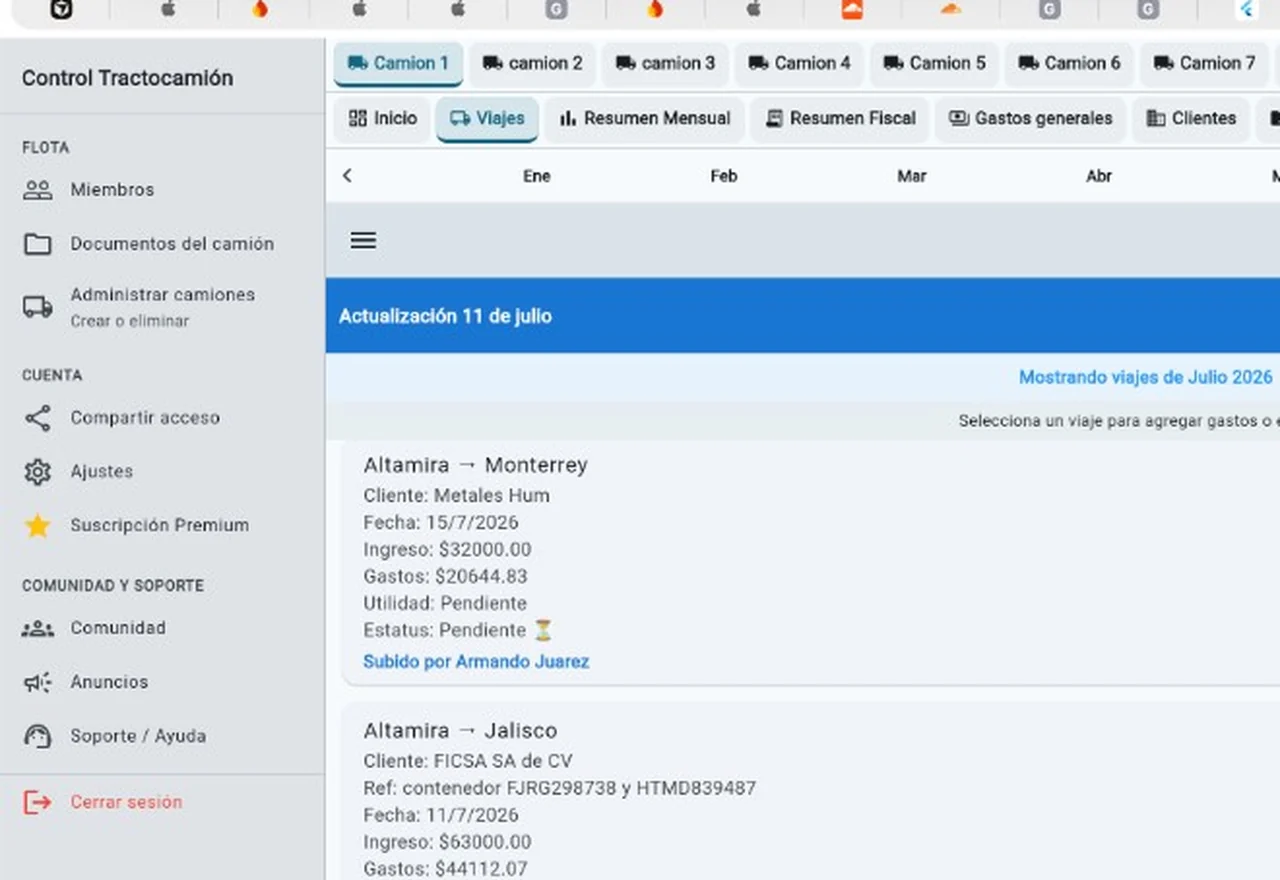1280x880 pixels.
Task: Open the Altamira → Monterrey trip card
Action: click(x=811, y=563)
